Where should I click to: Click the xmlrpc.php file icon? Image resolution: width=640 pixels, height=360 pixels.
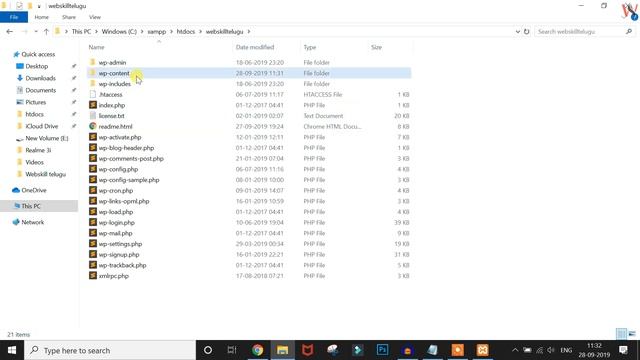[x=93, y=276]
